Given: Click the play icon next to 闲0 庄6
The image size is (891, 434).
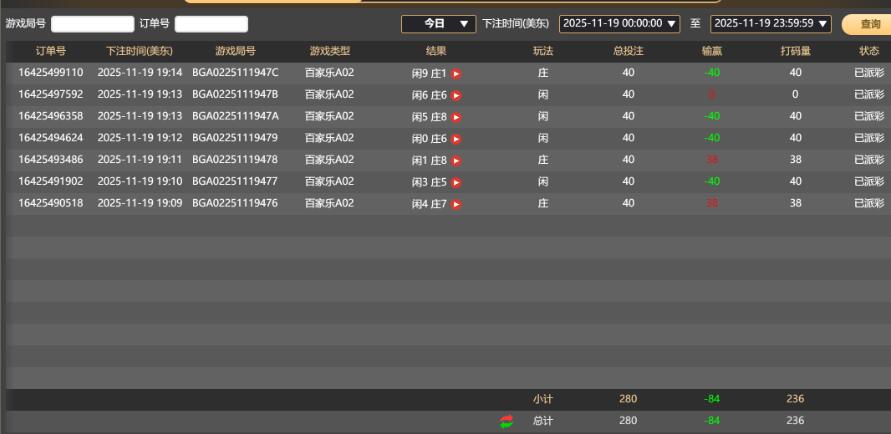Looking at the screenshot, I should 456,139.
